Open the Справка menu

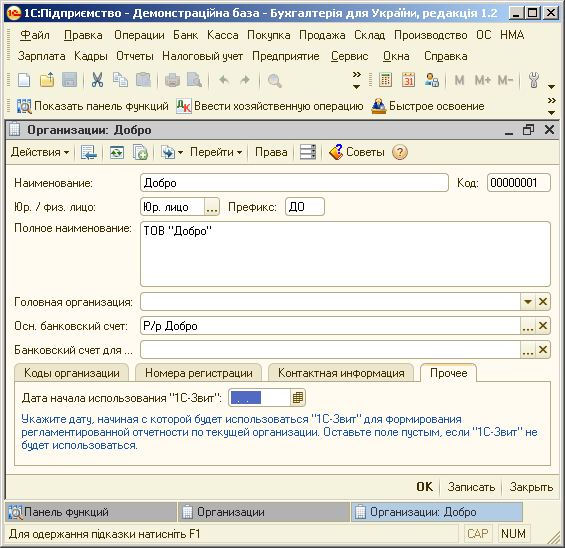click(x=445, y=56)
